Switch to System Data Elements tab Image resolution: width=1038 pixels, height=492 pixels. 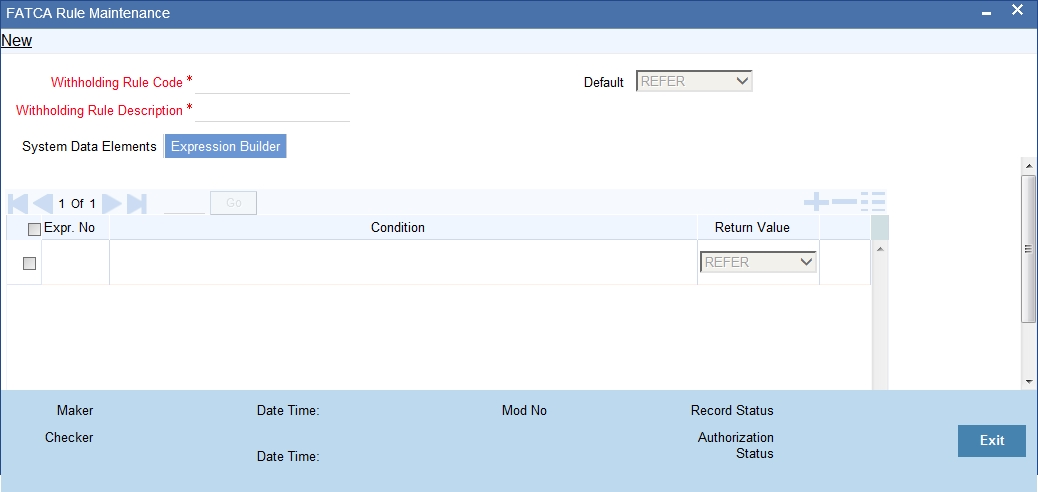[89, 146]
